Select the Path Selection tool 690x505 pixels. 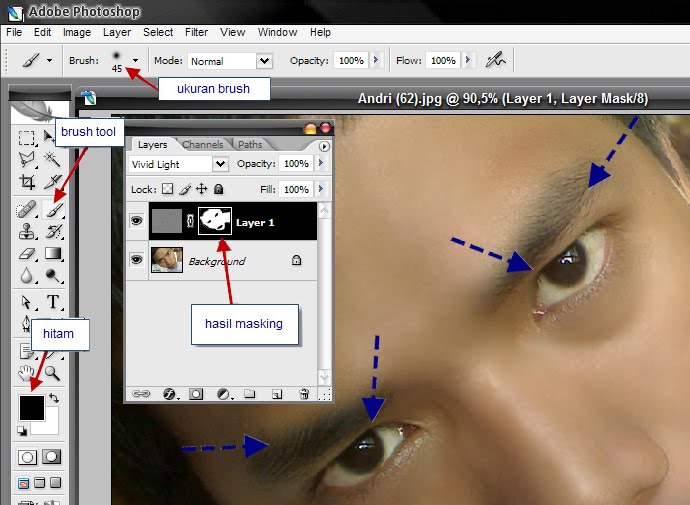(26, 302)
